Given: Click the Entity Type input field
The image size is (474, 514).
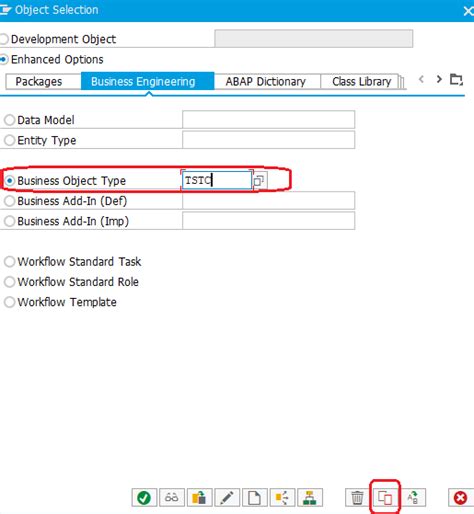Looking at the screenshot, I should [x=268, y=140].
